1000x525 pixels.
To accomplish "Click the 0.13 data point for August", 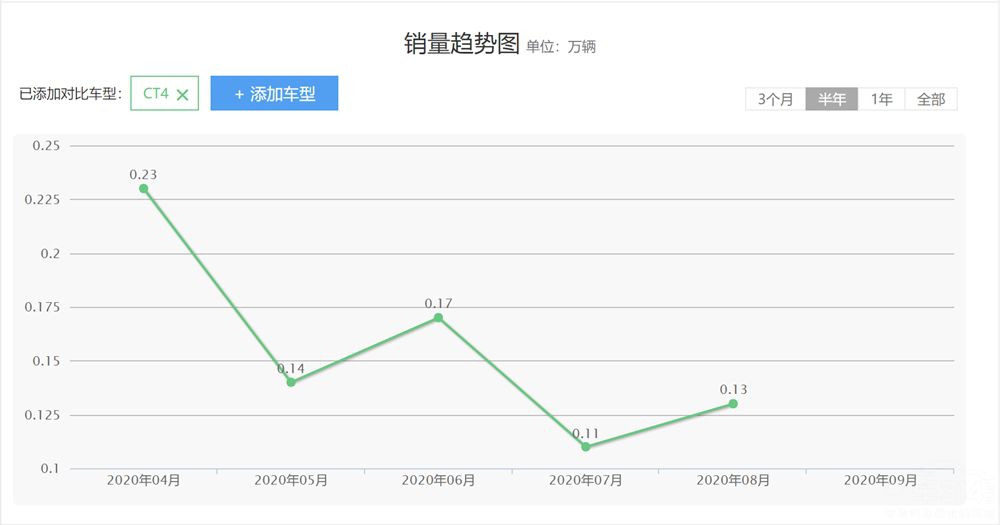I will (733, 404).
